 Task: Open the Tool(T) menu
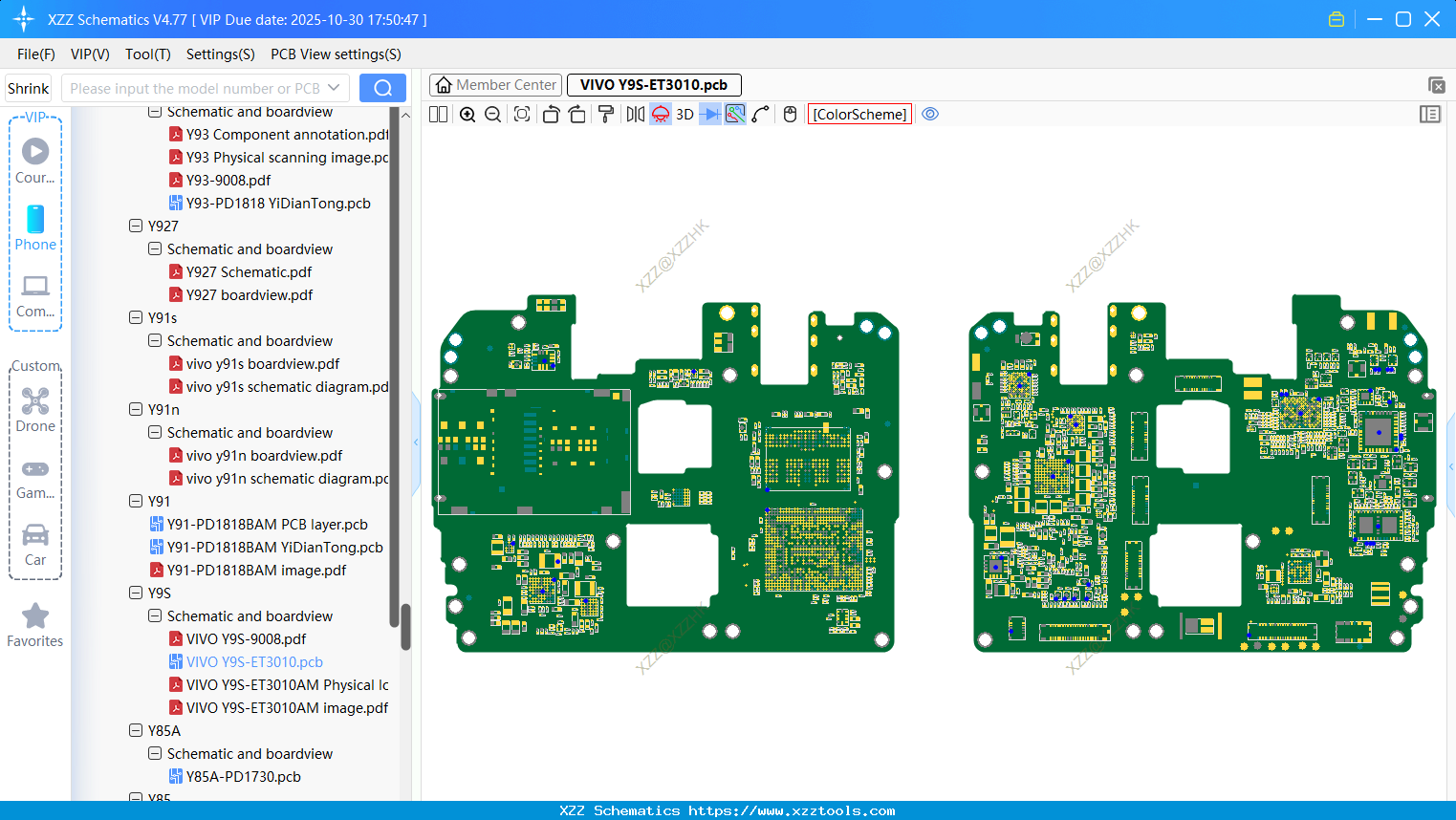point(147,54)
